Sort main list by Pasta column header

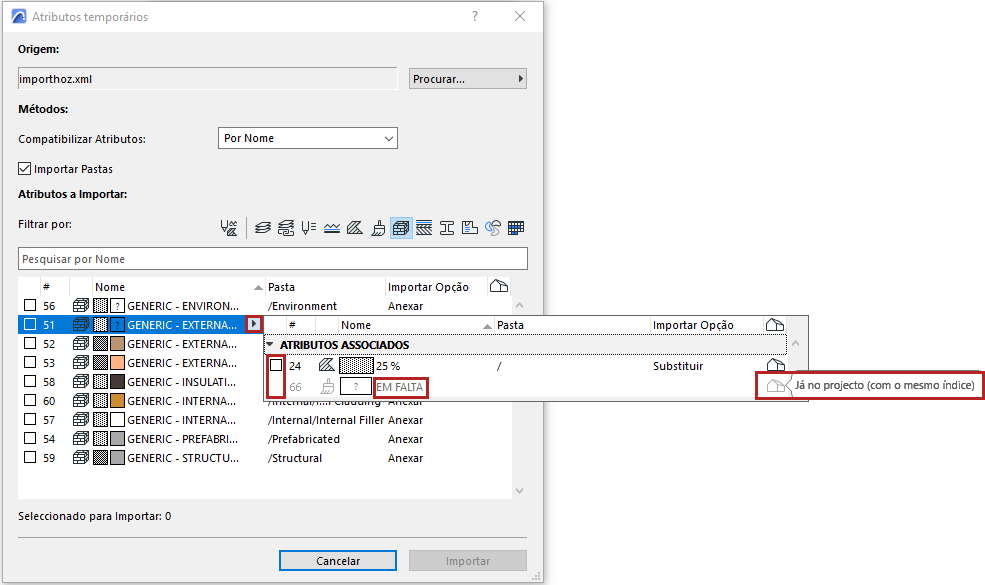tap(281, 287)
